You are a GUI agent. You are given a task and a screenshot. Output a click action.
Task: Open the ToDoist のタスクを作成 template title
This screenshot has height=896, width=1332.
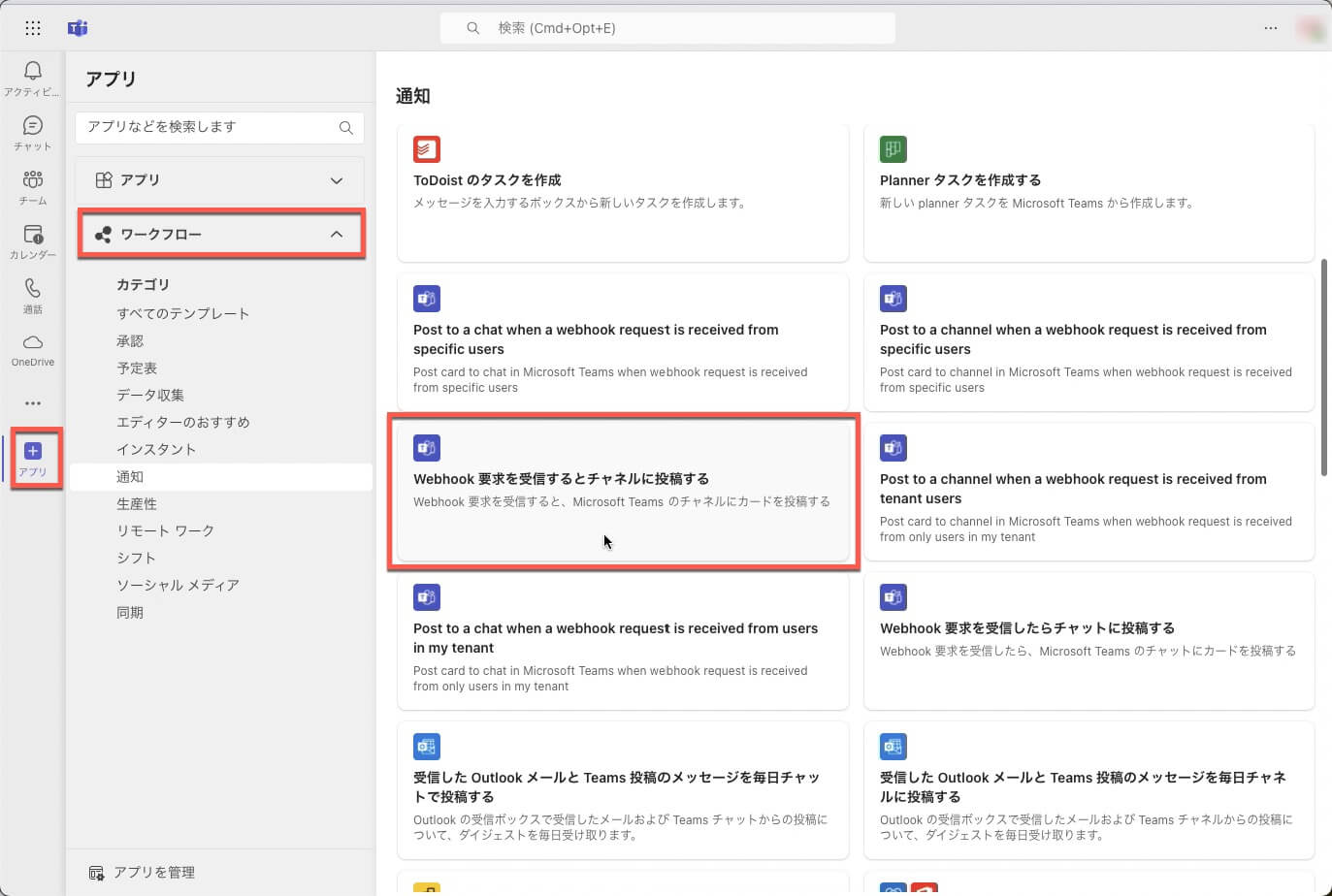tap(487, 180)
